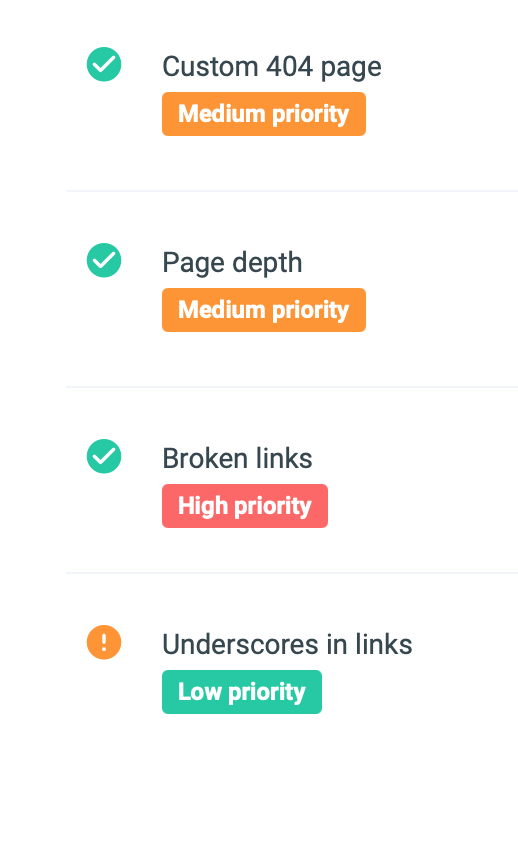Screen dimensions: 518x844
Task: Select the green check icon for Broken links
Action: (x=104, y=456)
